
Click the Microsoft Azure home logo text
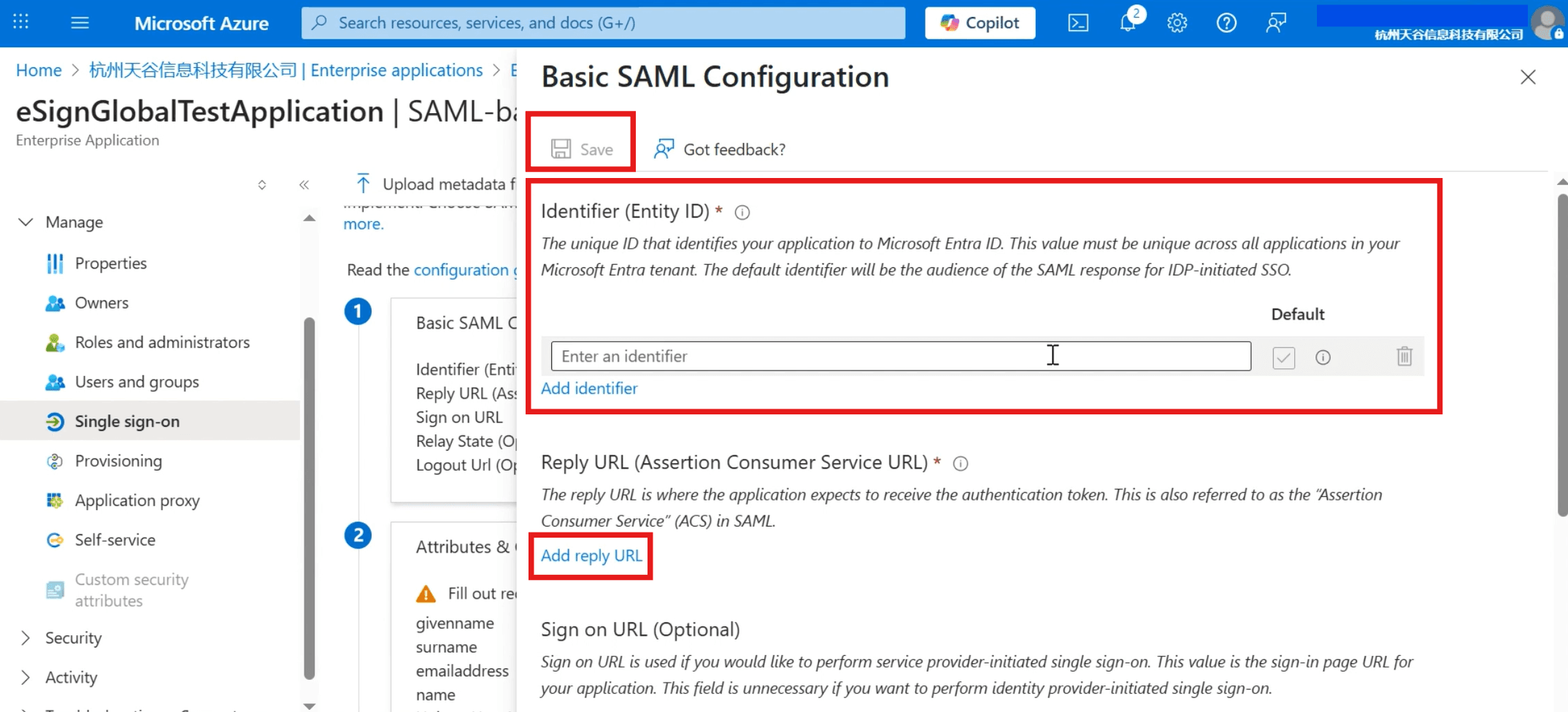click(201, 23)
